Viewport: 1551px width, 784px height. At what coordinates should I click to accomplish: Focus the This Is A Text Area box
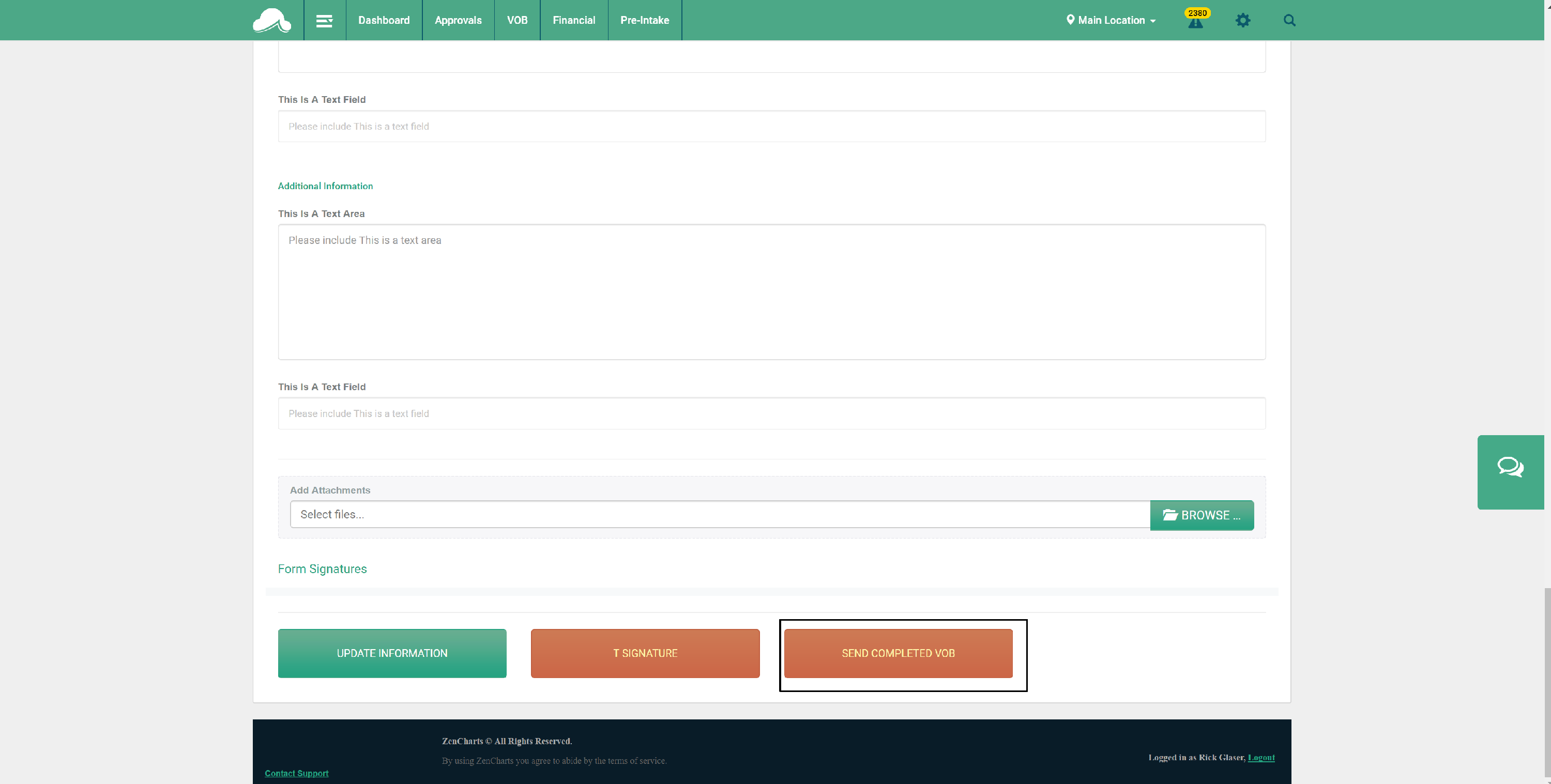click(x=771, y=292)
